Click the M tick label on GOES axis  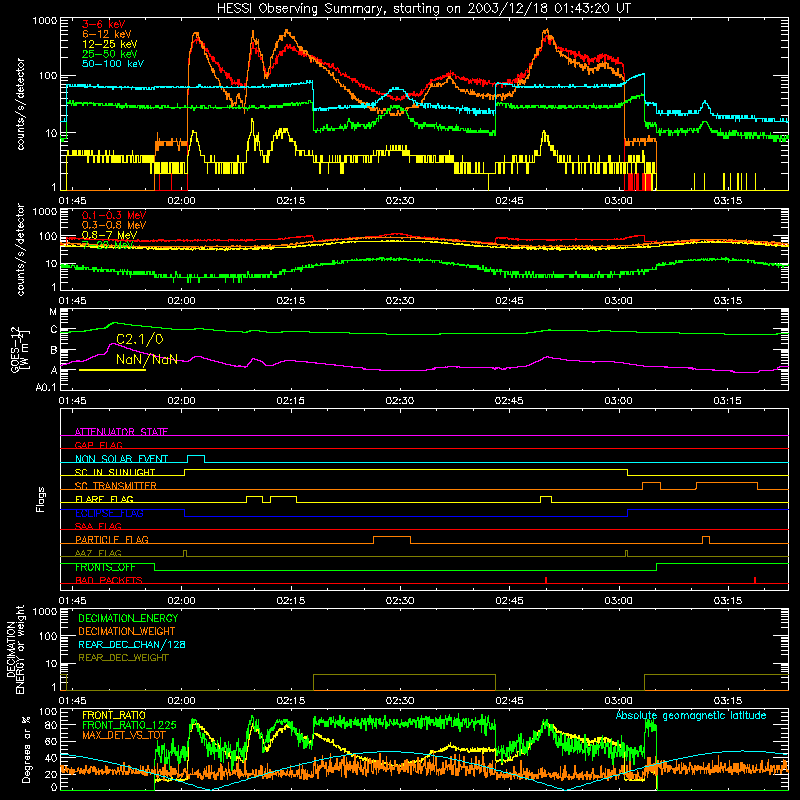[x=53, y=311]
